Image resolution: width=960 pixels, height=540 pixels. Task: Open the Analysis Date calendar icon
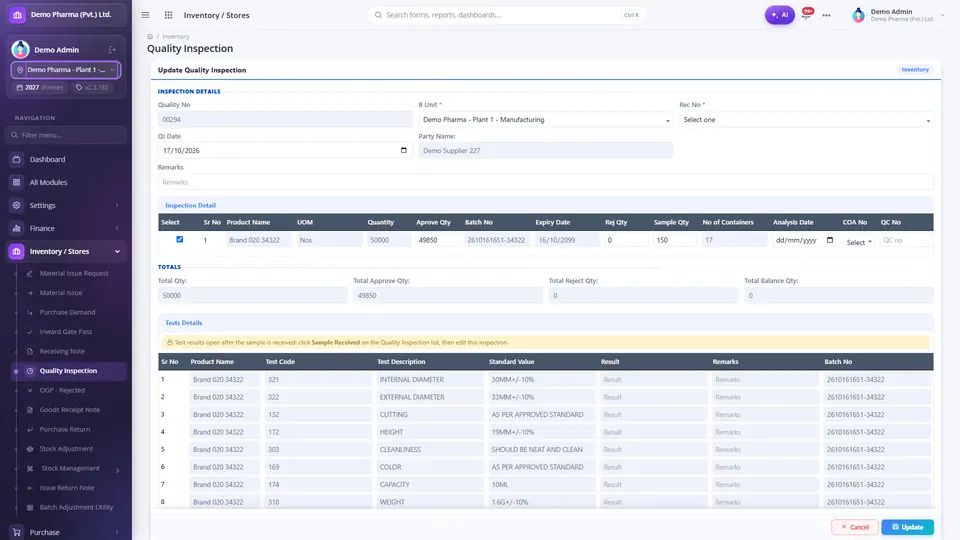(830, 240)
